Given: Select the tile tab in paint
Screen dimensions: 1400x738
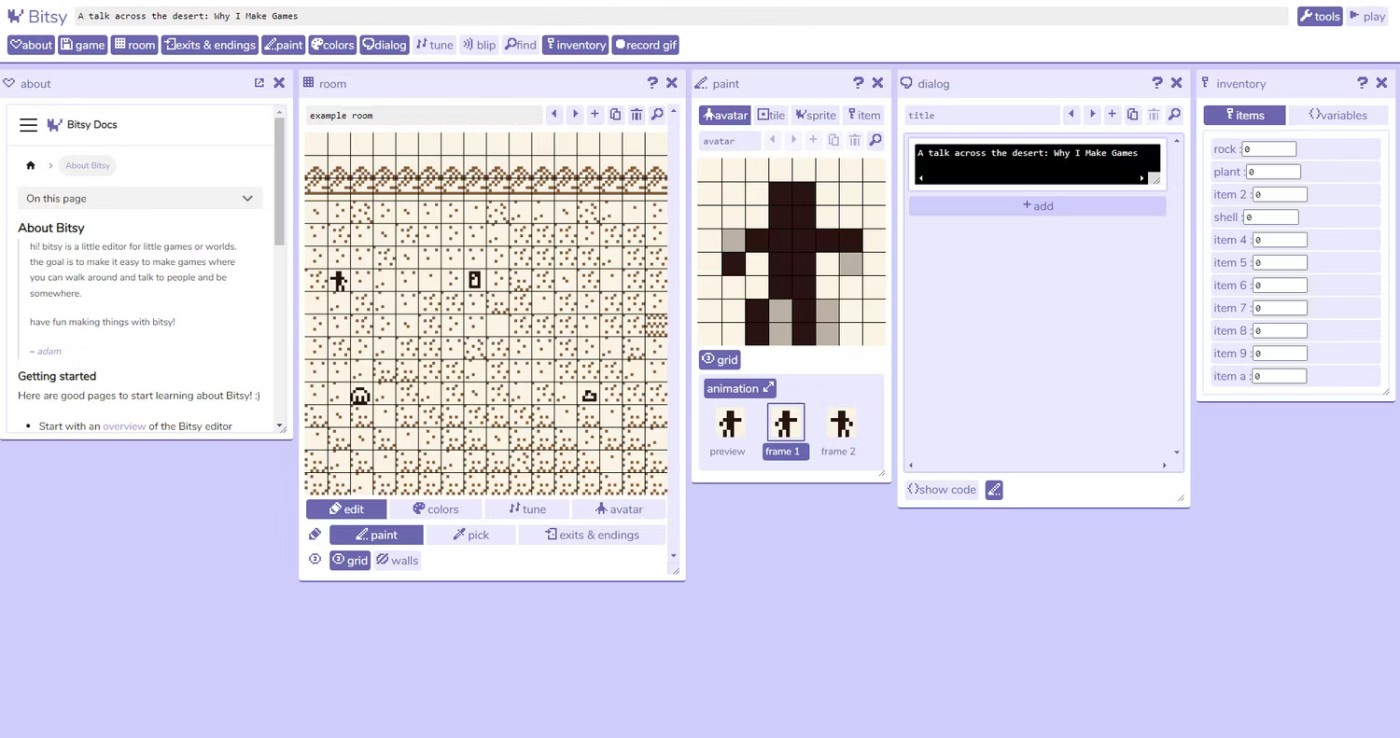Looking at the screenshot, I should click(x=771, y=115).
